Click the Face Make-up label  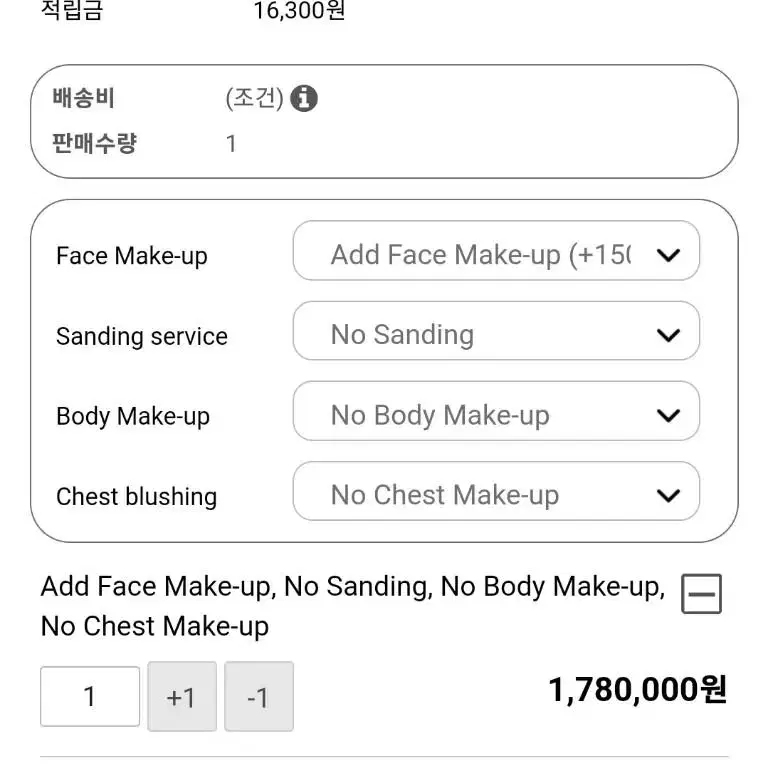(x=132, y=256)
